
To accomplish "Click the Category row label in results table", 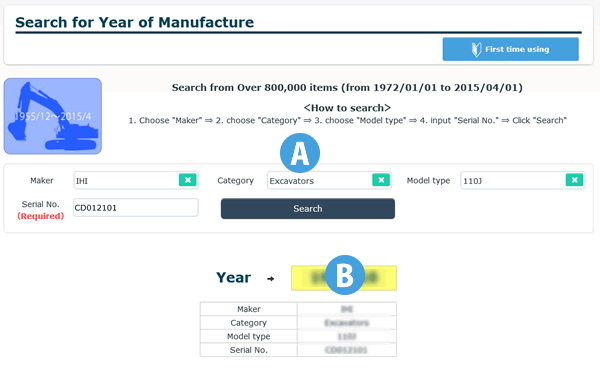I will coord(249,323).
